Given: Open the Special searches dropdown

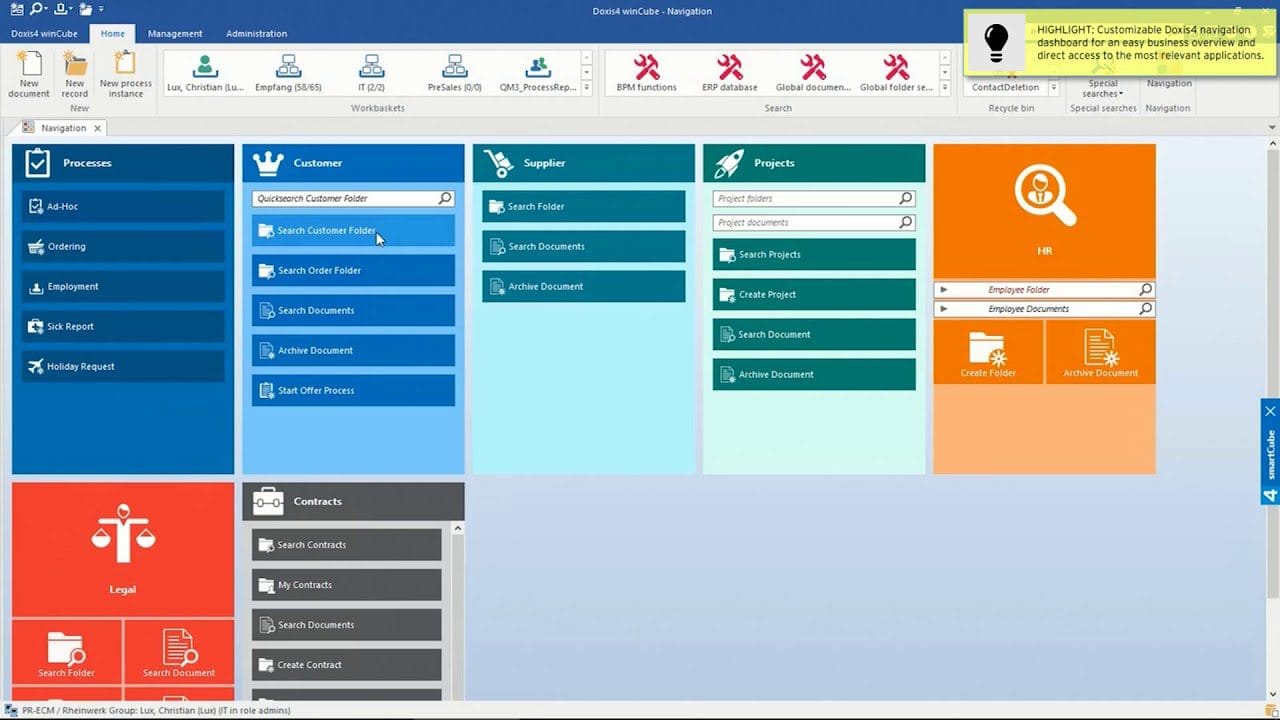Looking at the screenshot, I should click(x=1102, y=88).
